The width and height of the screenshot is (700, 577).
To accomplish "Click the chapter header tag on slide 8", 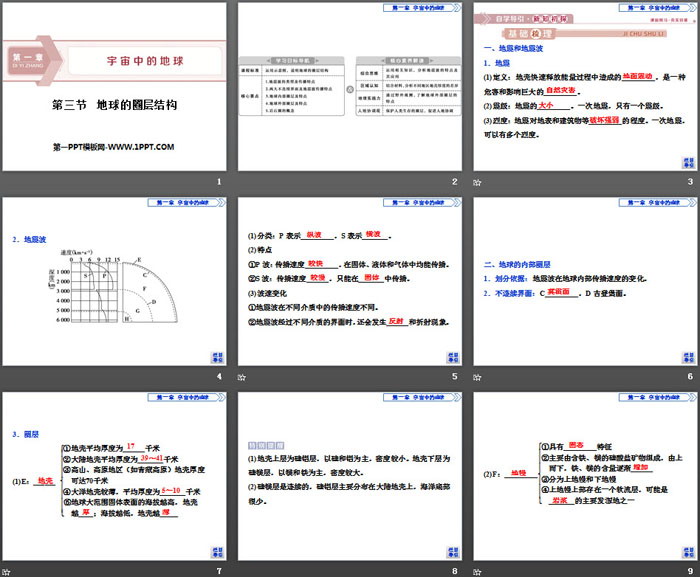I will tap(422, 397).
